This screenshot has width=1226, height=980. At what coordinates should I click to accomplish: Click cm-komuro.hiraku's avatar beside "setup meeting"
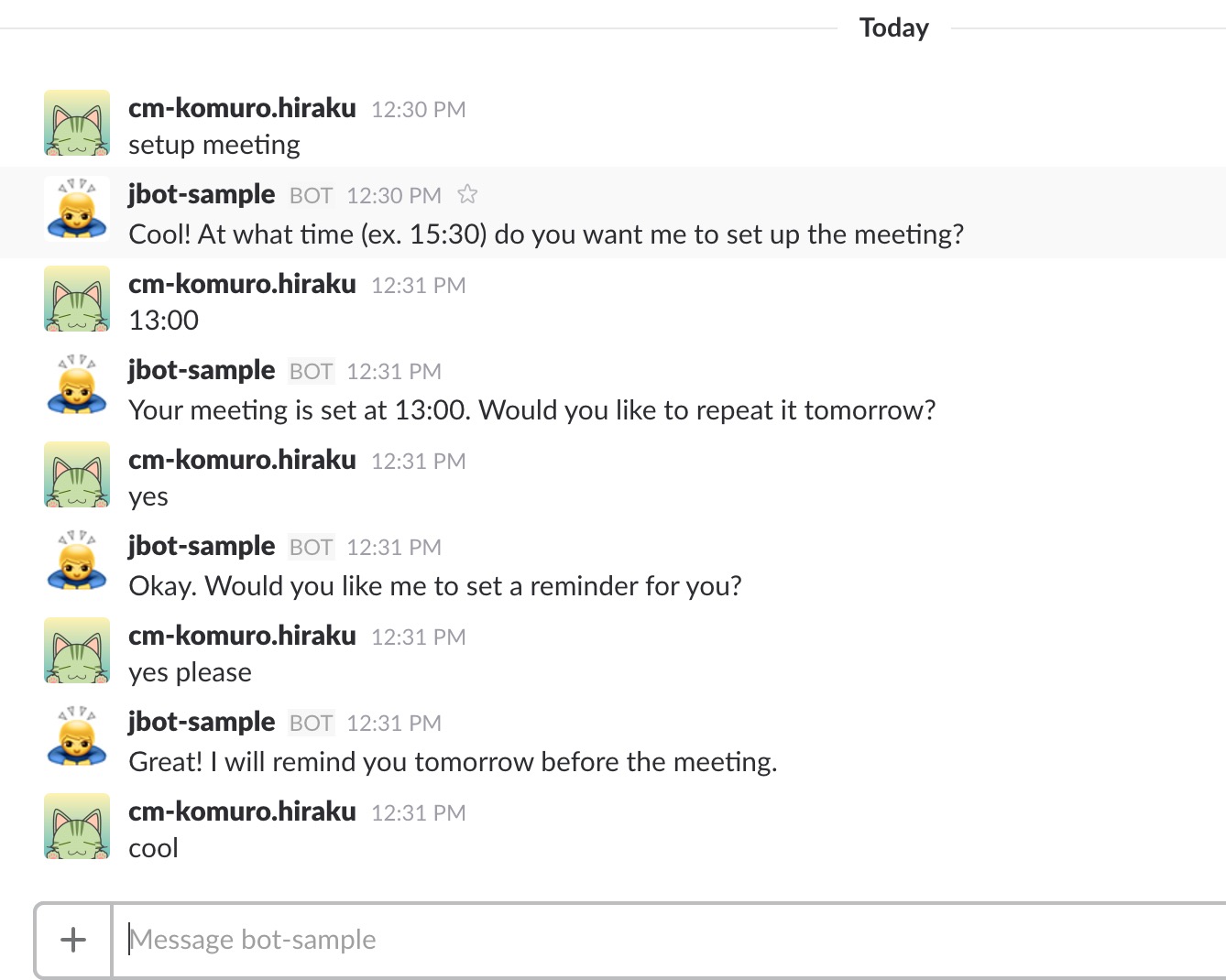(x=76, y=123)
